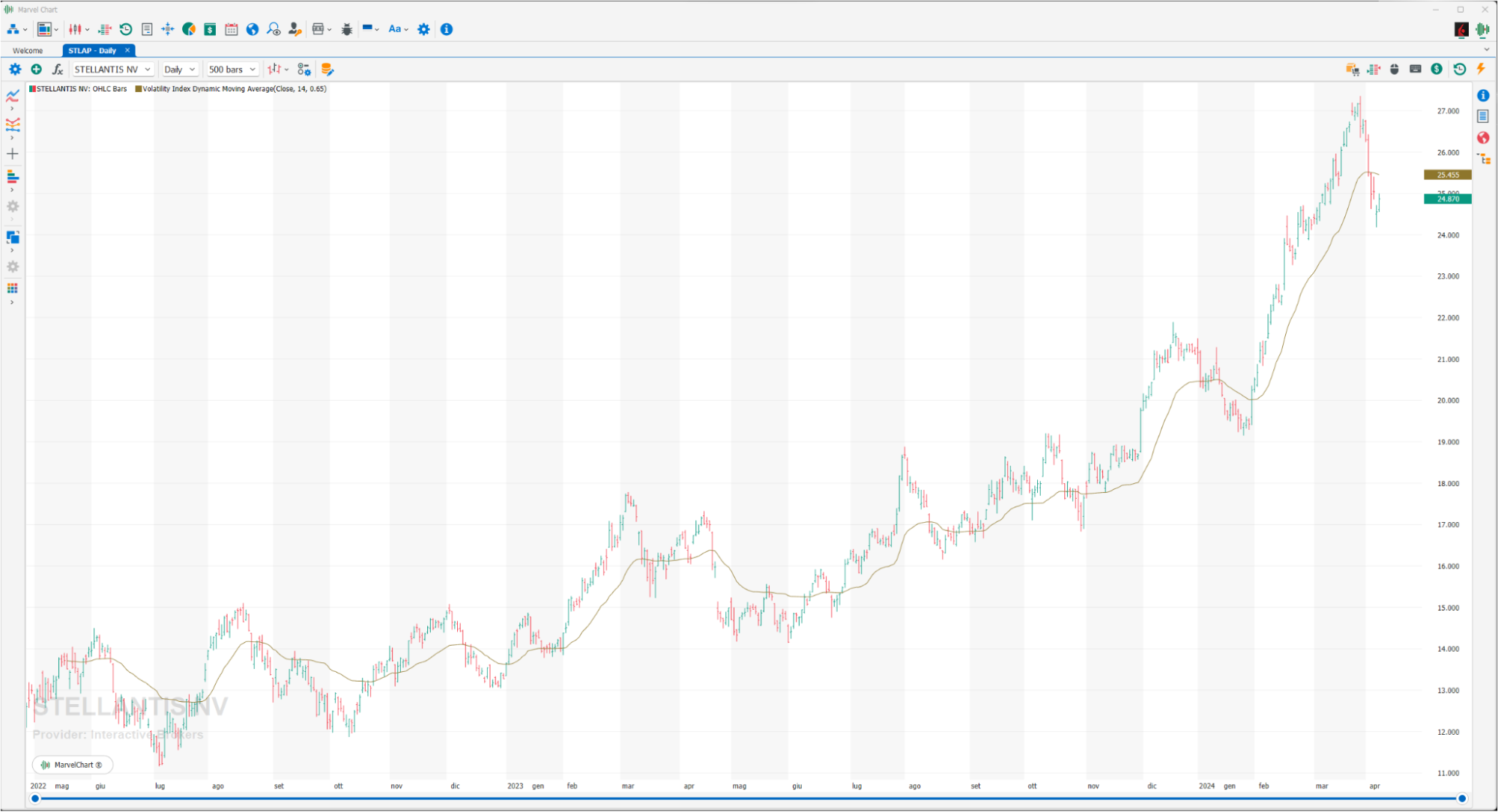Expand the colored grid tools chevron
The image size is (1498, 812).
tap(12, 303)
